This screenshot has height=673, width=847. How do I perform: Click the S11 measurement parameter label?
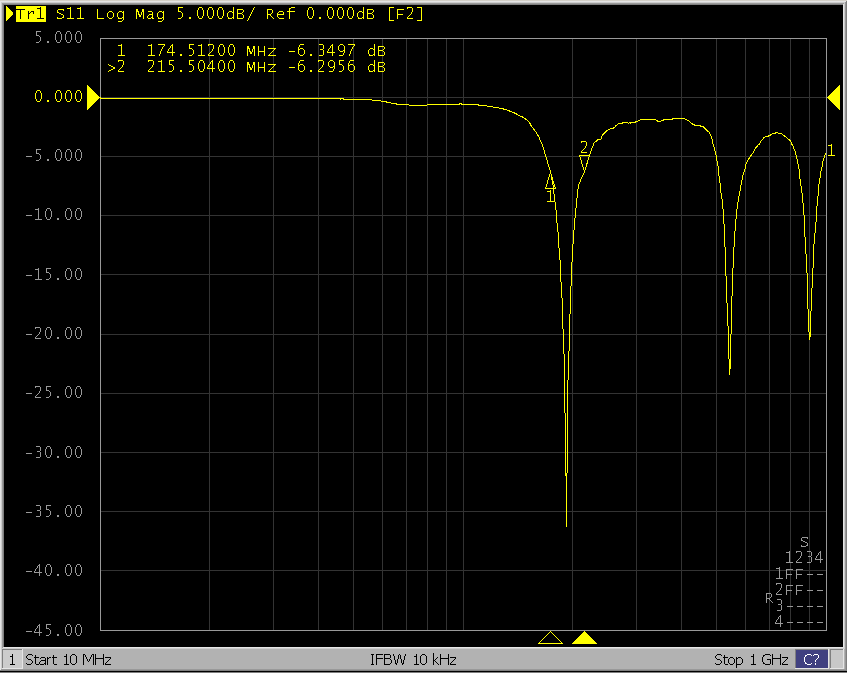(x=70, y=14)
